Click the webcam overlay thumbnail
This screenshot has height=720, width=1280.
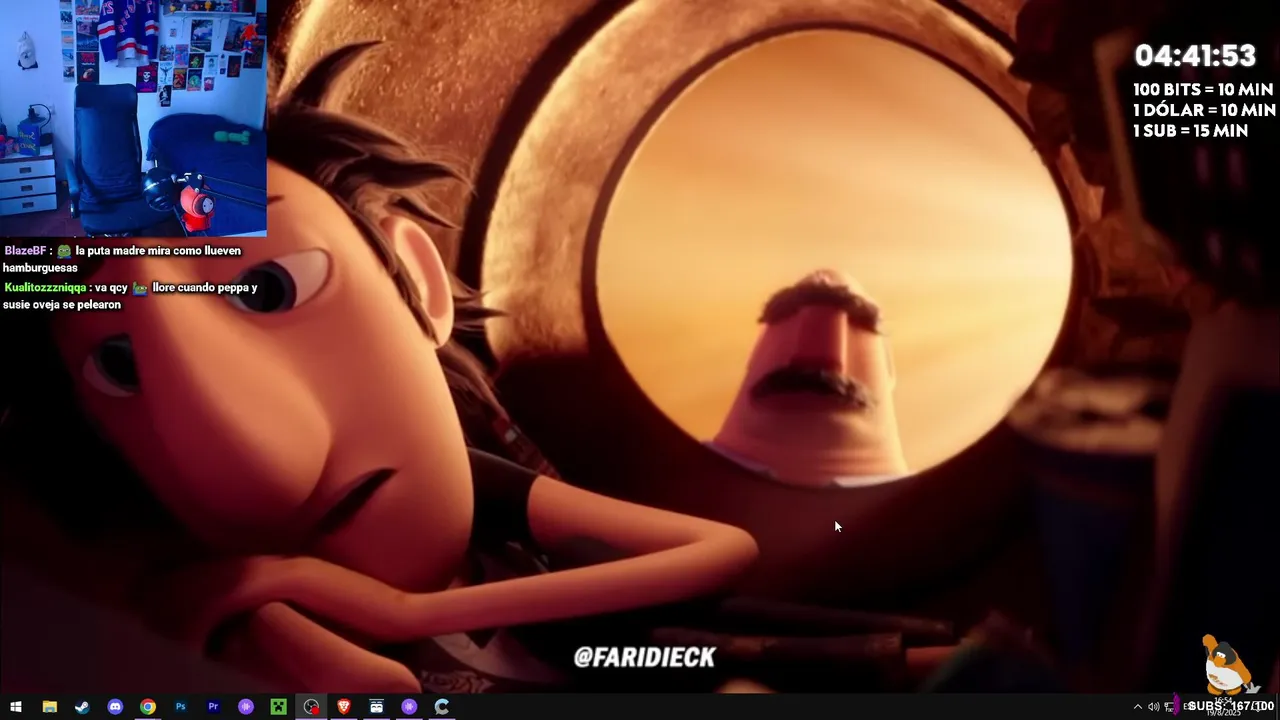tap(133, 118)
